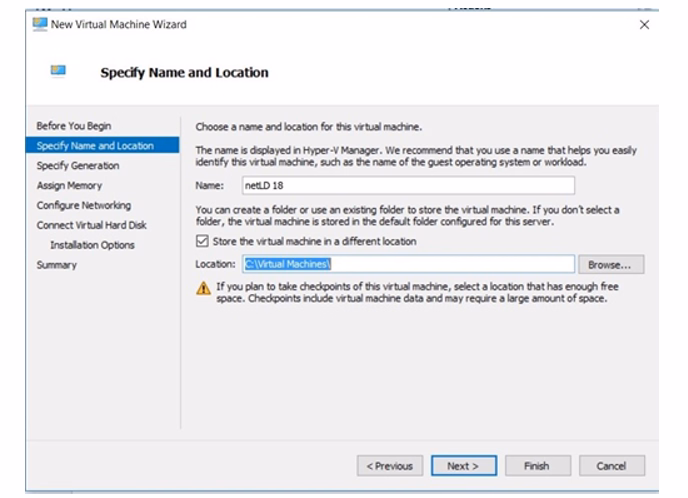688x498 pixels.
Task: Click the yellow warning triangle icon
Action: pos(203,288)
